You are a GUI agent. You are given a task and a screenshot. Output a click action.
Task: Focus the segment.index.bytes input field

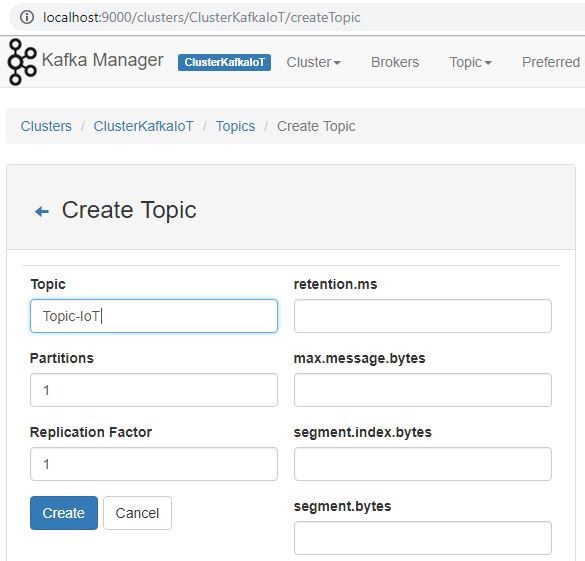423,464
